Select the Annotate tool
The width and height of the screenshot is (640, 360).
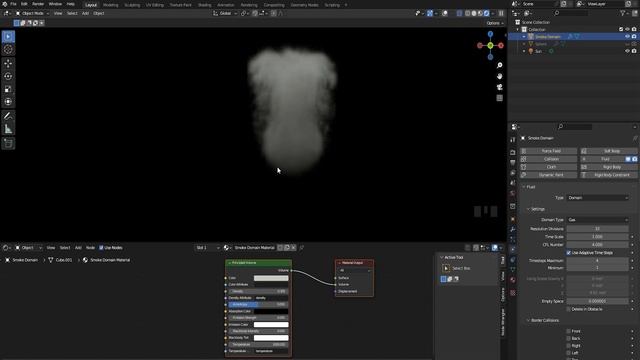click(x=8, y=116)
